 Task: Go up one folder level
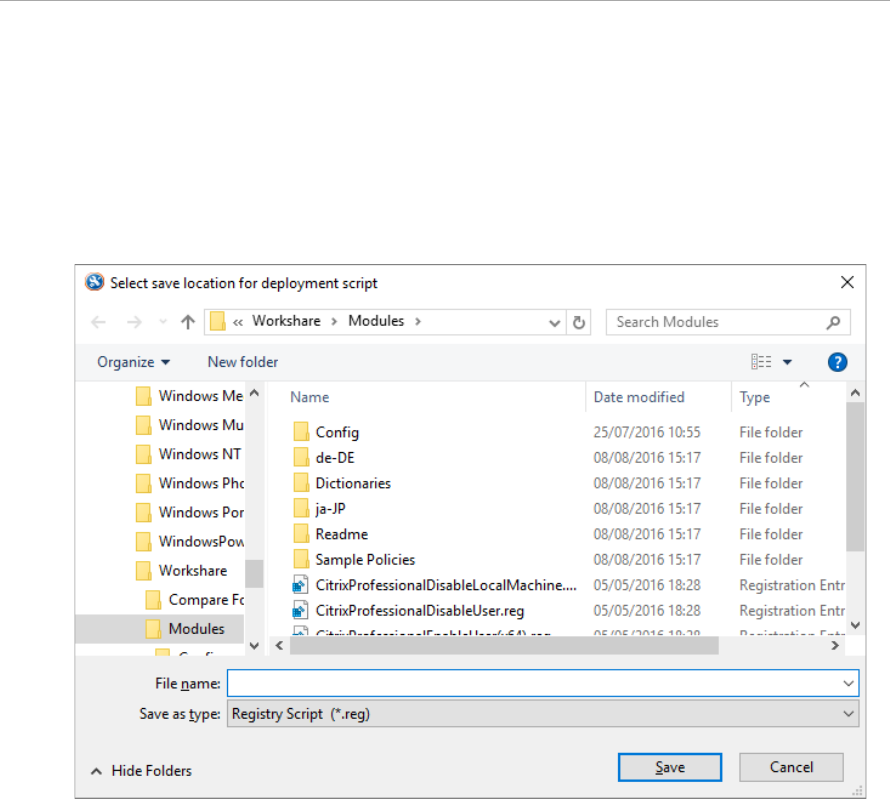tap(188, 322)
